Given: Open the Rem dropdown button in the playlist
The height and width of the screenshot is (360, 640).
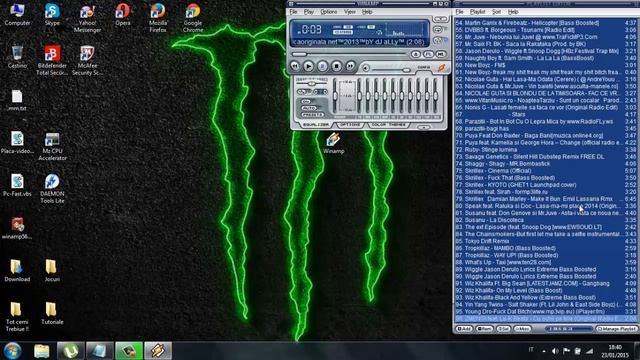Looking at the screenshot, I should tap(484, 329).
